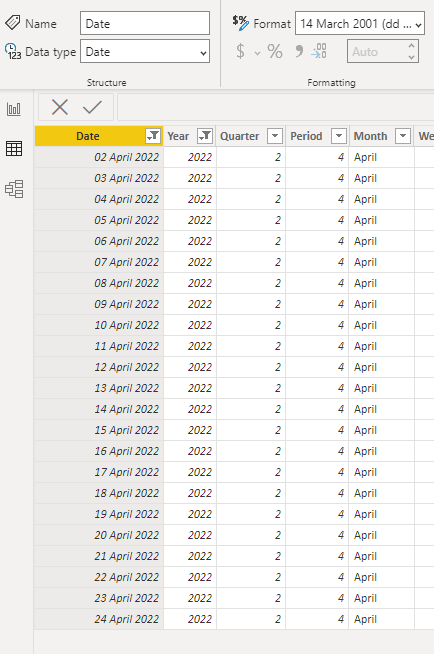Open currency format dropdown arrow
Screen dimensions: 434x654
click(258, 53)
